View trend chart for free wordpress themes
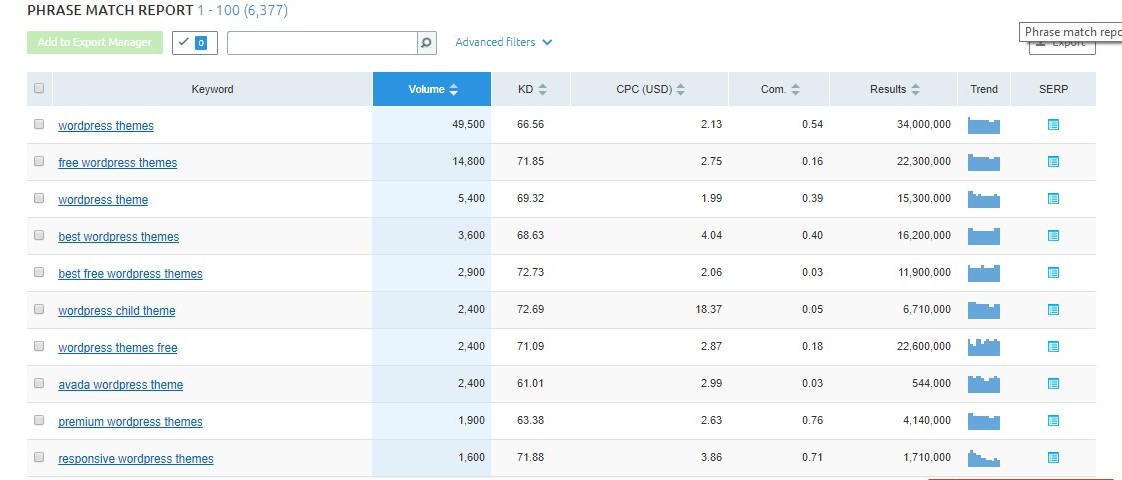 [x=984, y=162]
